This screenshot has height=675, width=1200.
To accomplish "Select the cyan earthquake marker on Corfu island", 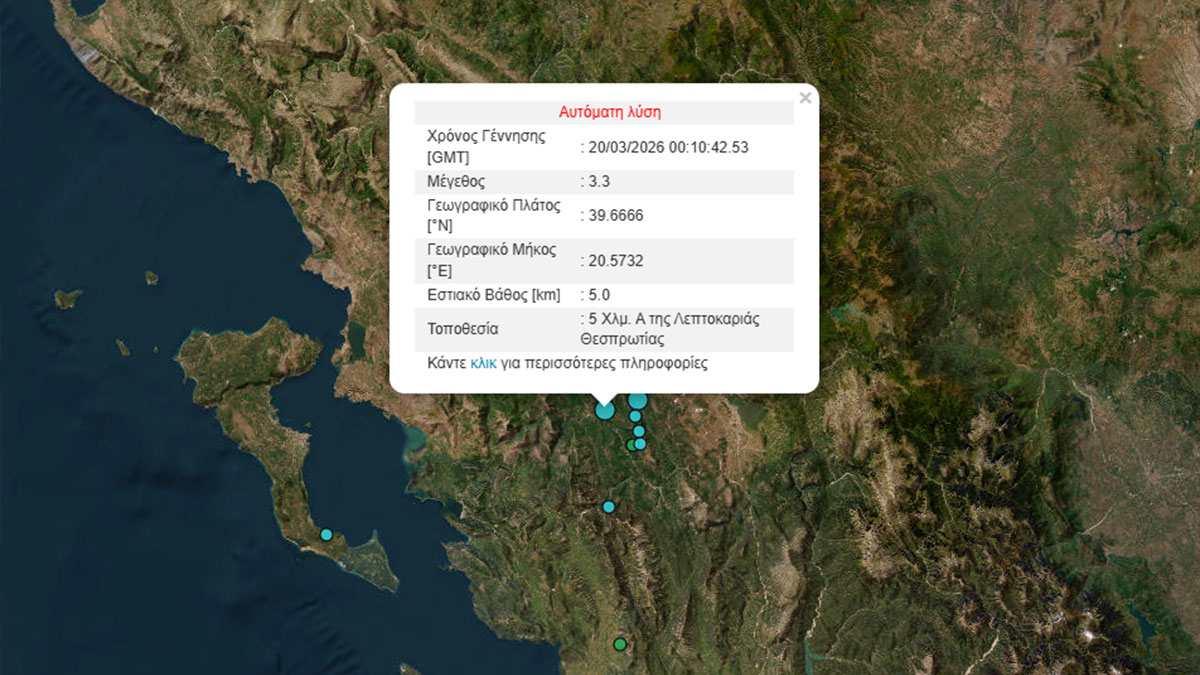I will click(326, 535).
